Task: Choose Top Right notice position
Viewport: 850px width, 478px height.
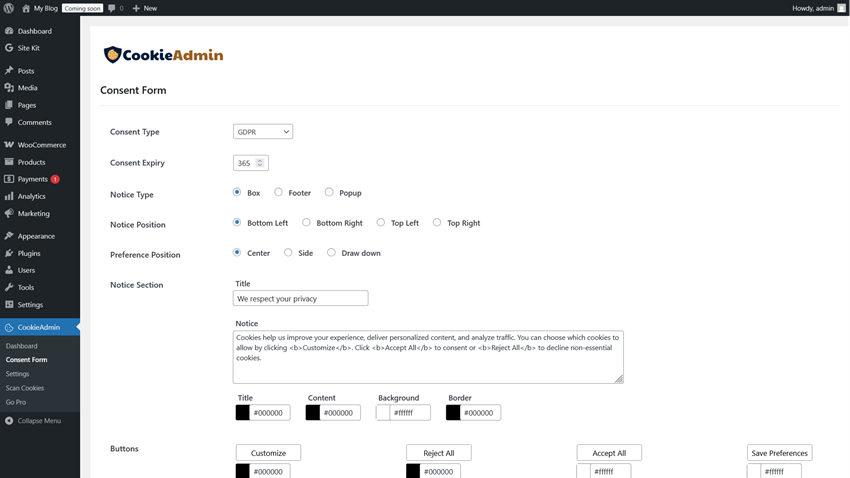Action: [437, 223]
